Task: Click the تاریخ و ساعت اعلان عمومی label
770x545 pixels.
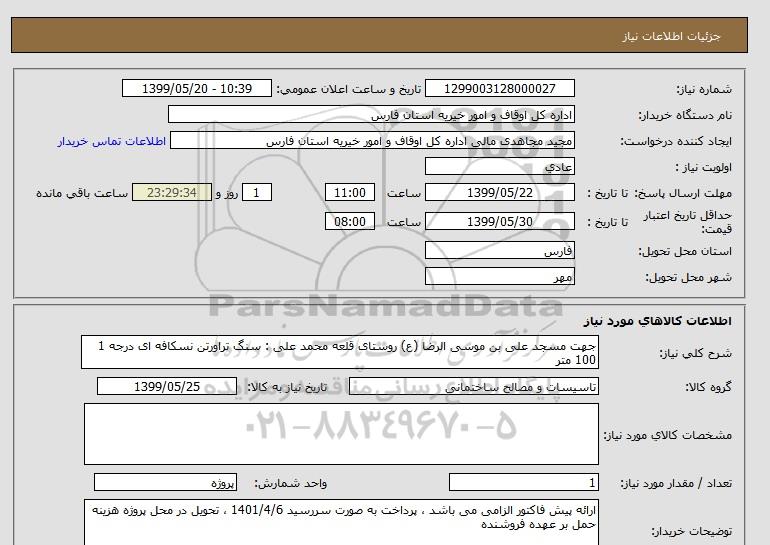Action: (349, 89)
